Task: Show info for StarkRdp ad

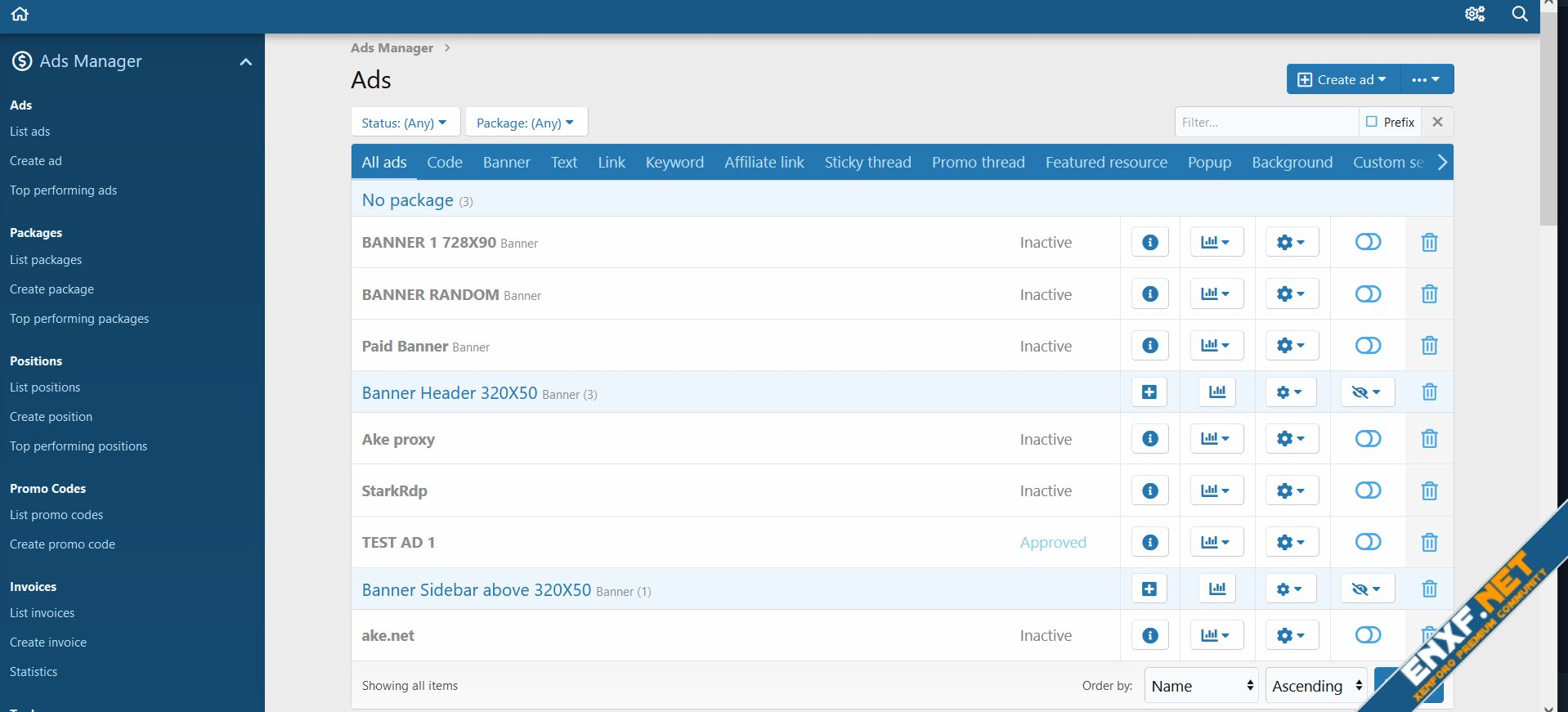Action: (1149, 490)
